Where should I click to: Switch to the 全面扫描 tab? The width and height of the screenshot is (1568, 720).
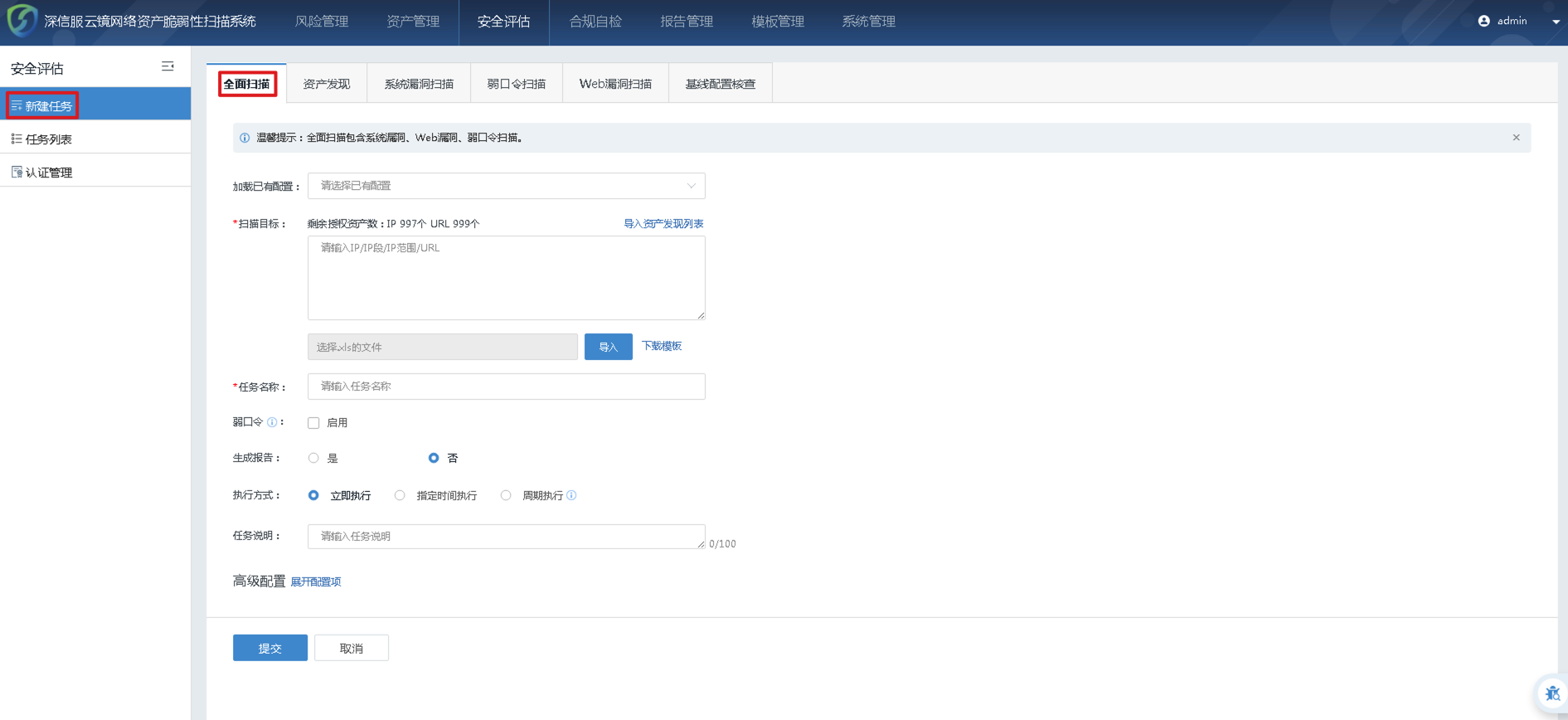click(247, 84)
